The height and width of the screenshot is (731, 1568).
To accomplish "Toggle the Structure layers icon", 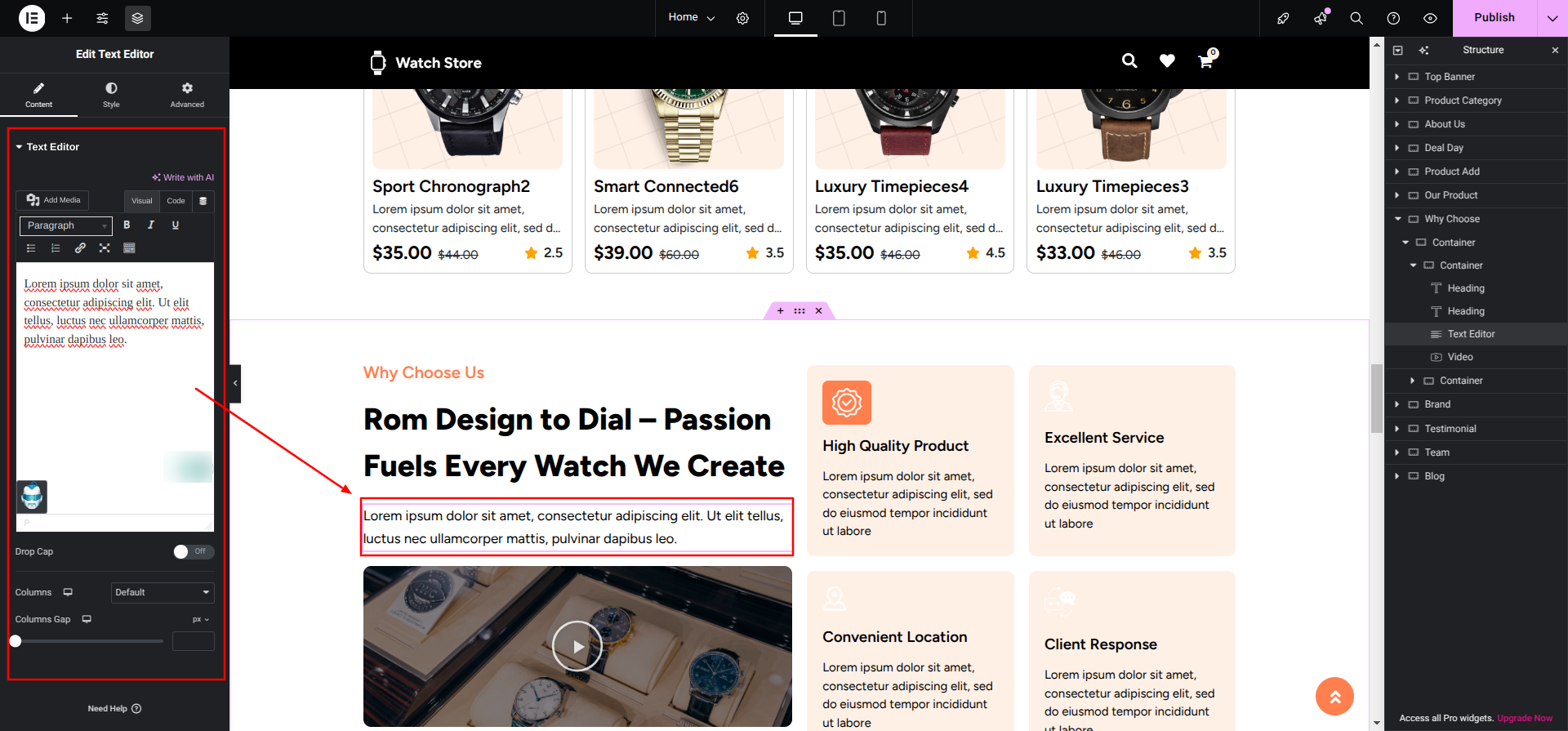I will tap(137, 18).
